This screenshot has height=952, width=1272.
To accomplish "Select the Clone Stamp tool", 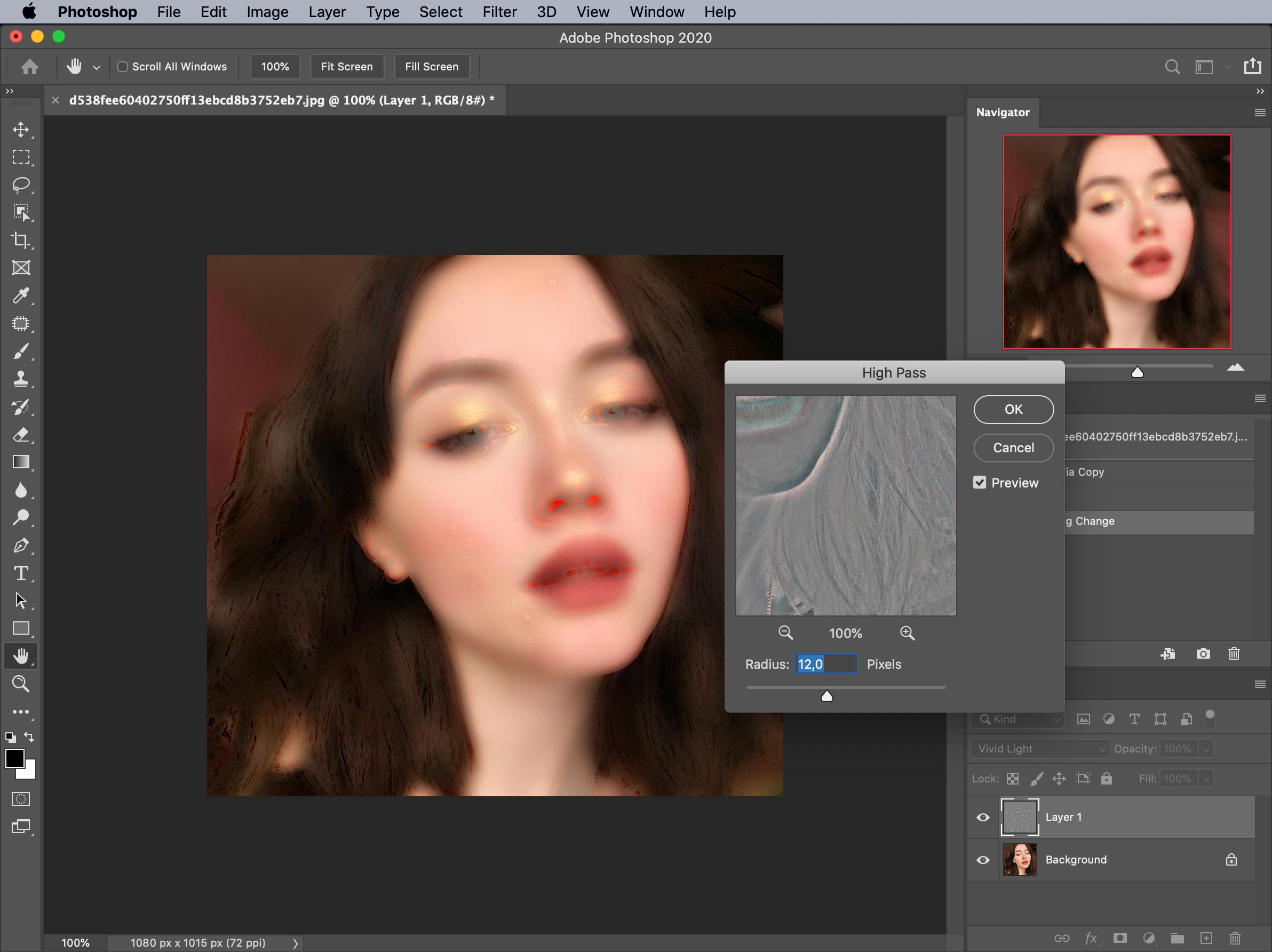I will [x=21, y=379].
